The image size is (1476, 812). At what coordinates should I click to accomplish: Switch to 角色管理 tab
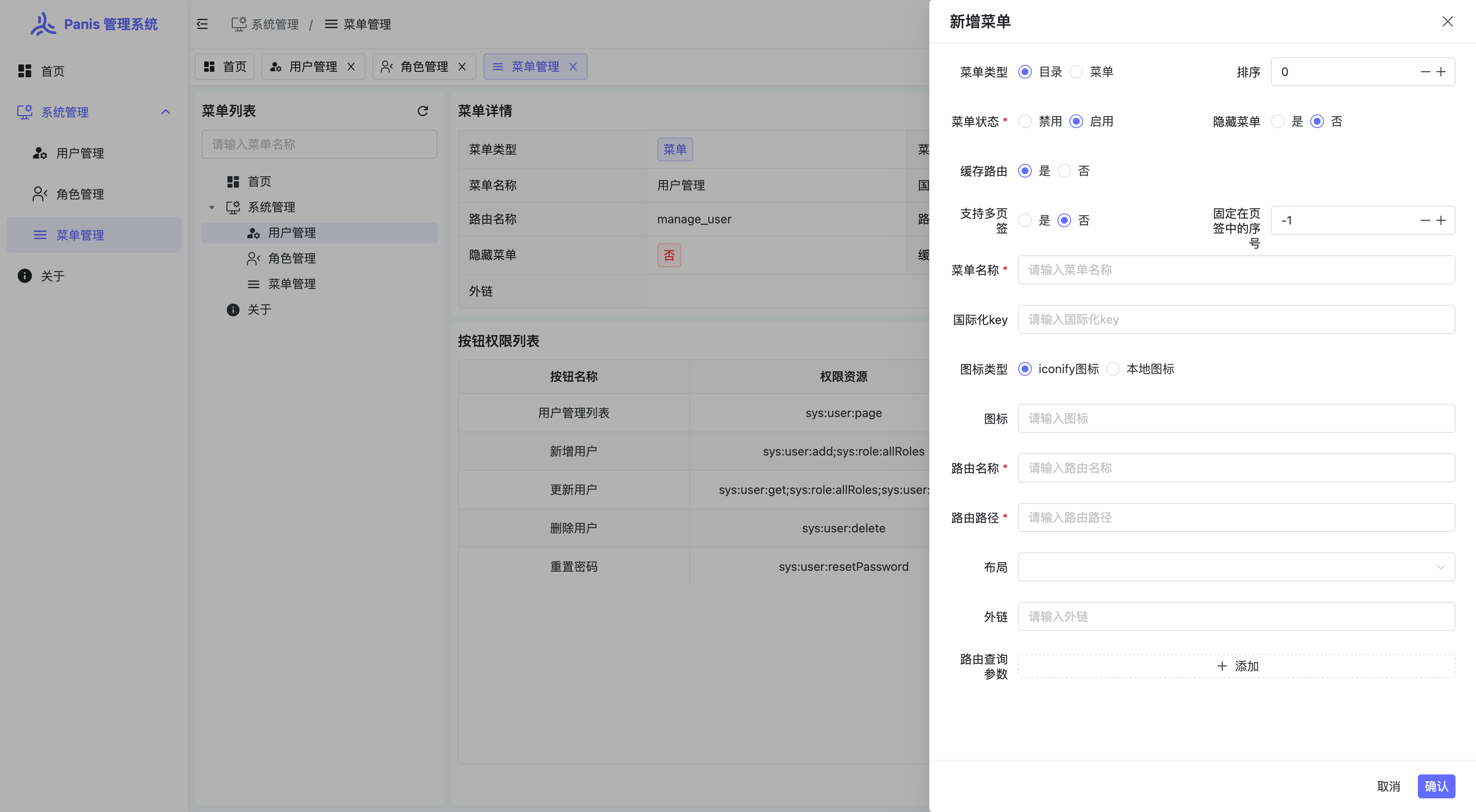tap(424, 67)
